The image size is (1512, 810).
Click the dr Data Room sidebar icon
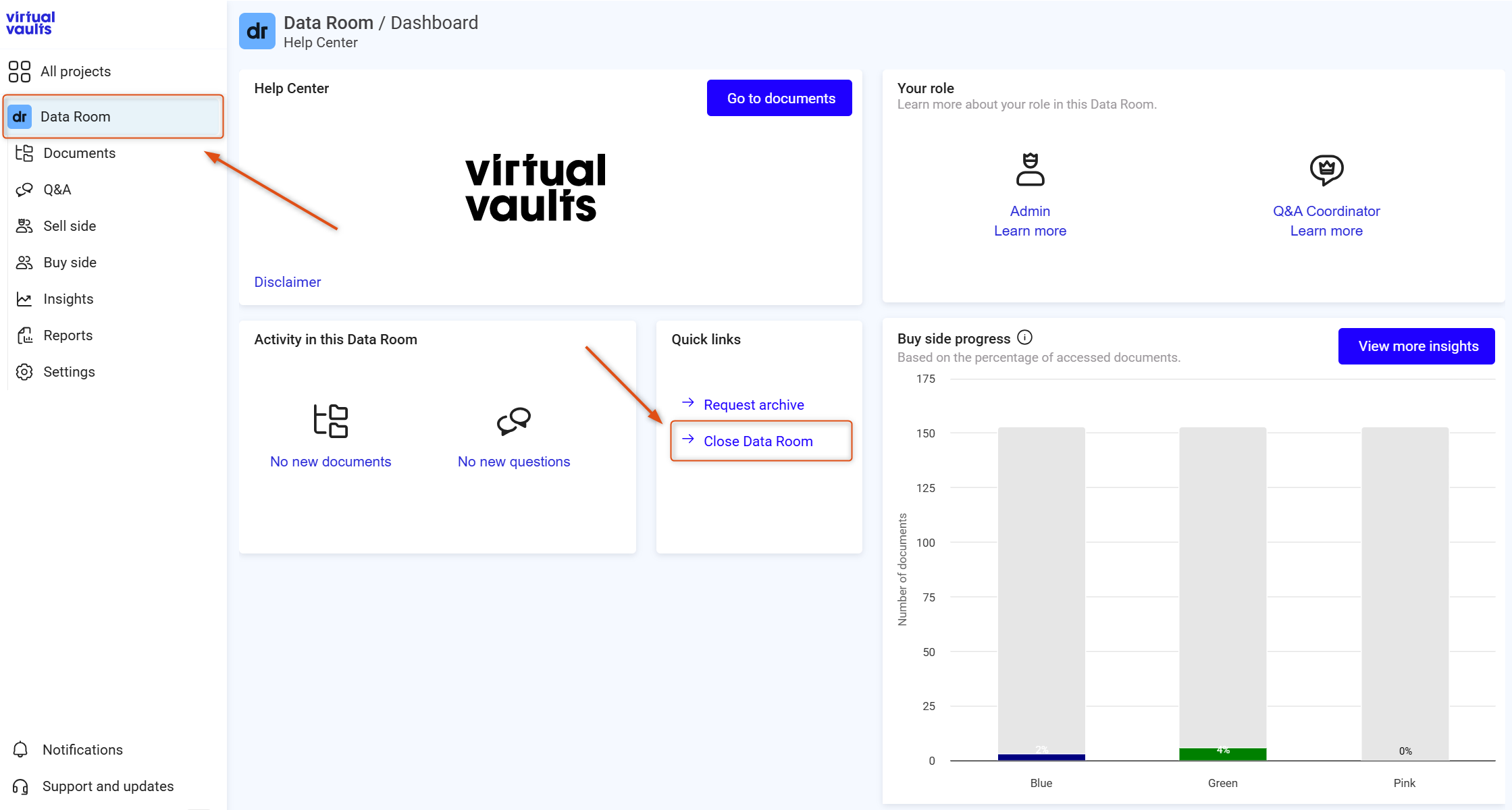tap(20, 117)
